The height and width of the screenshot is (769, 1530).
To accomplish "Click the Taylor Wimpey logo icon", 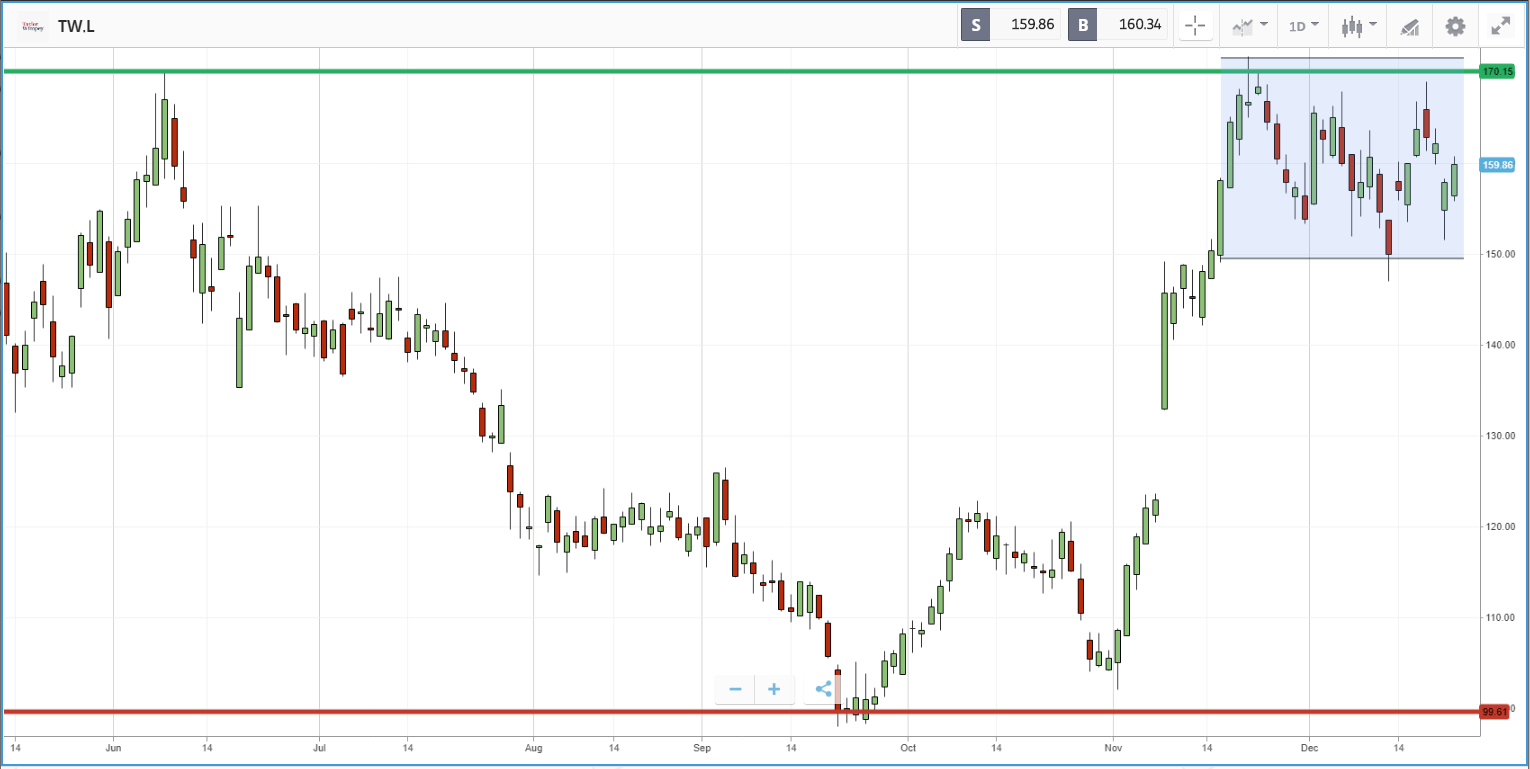I will pyautogui.click(x=33, y=26).
